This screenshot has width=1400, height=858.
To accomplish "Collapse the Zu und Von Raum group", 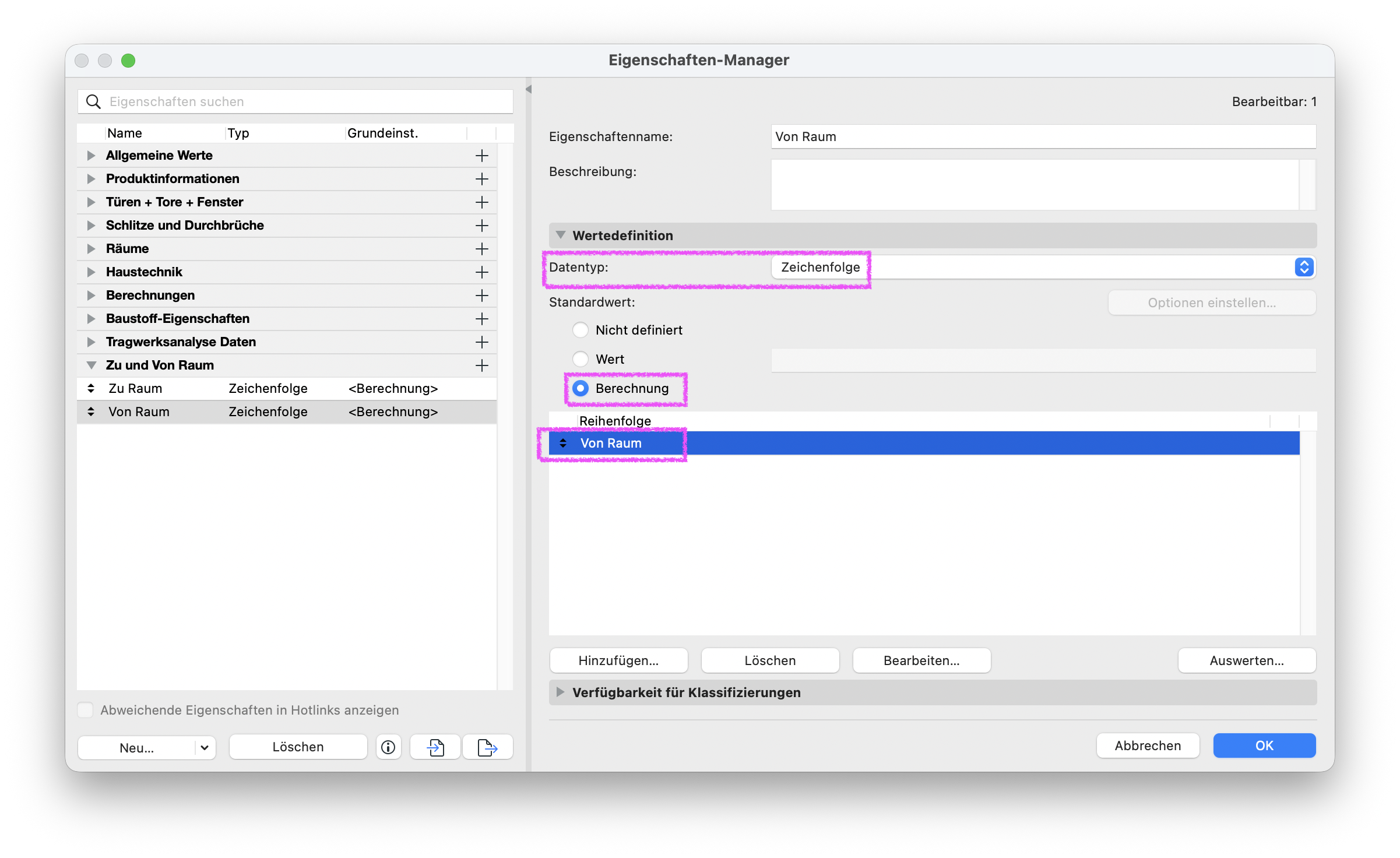I will point(91,365).
